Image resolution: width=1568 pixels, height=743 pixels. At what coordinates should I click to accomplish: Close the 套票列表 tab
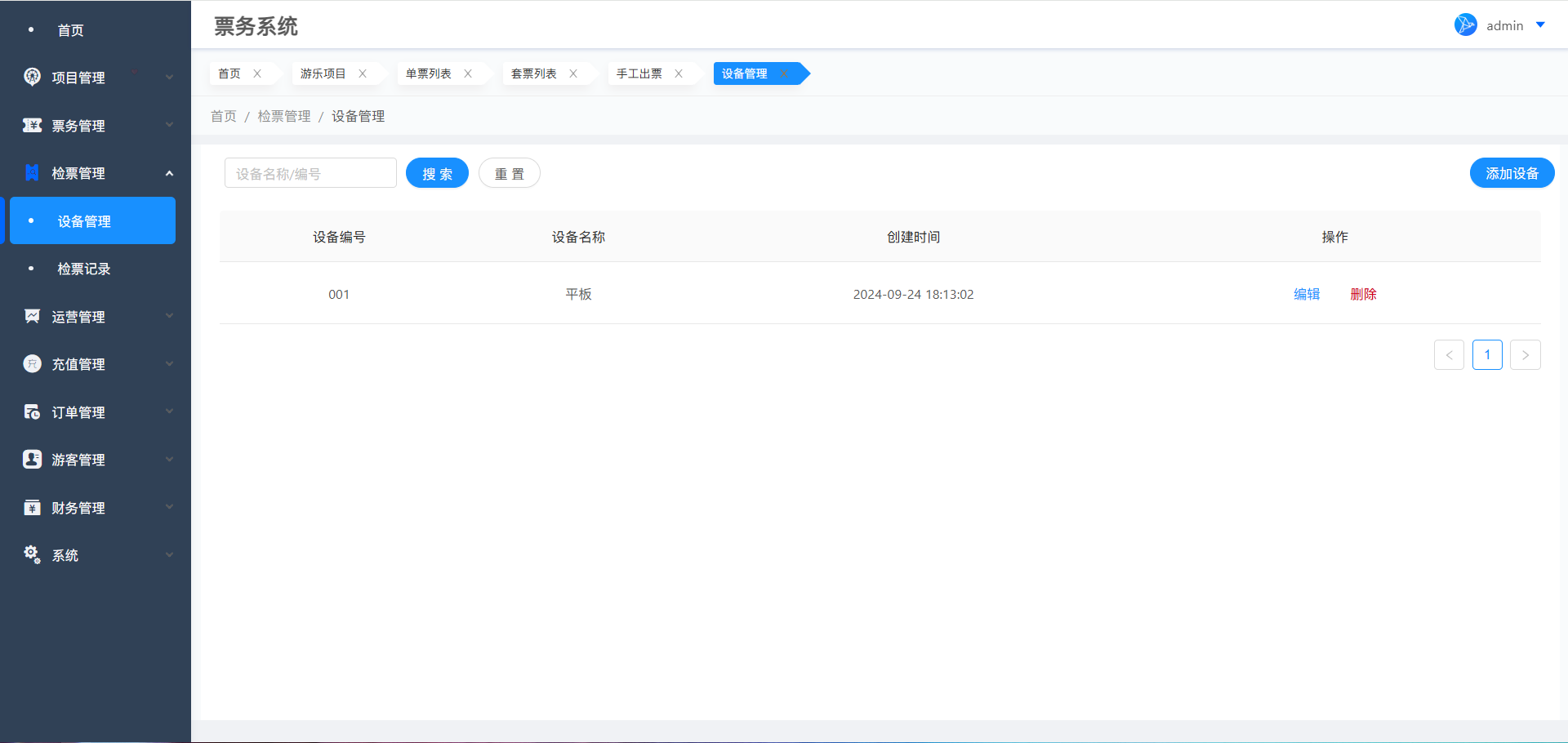[573, 73]
